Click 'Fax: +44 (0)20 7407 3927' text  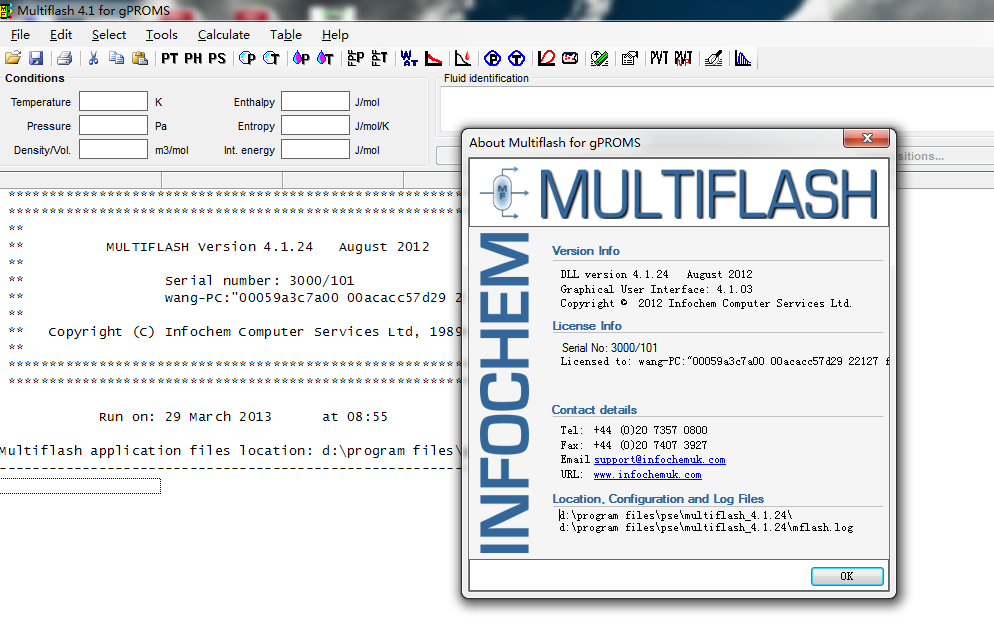tap(634, 445)
